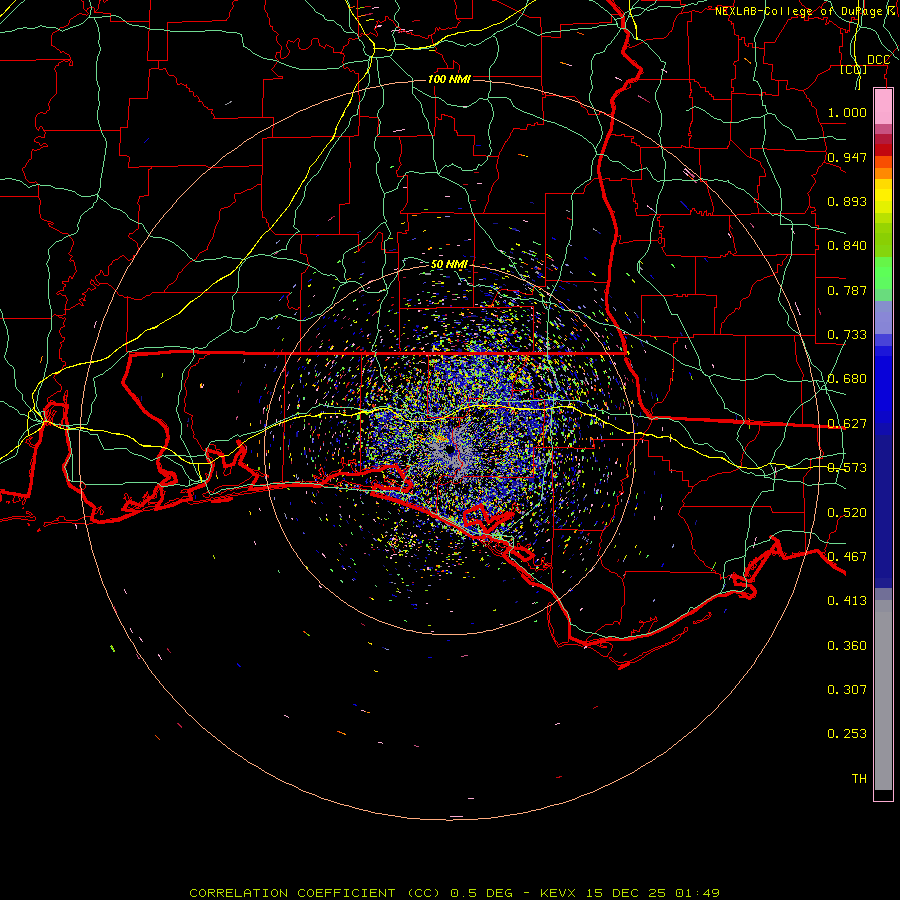Click the 0.253 legend value
This screenshot has height=900, width=900.
tap(847, 734)
